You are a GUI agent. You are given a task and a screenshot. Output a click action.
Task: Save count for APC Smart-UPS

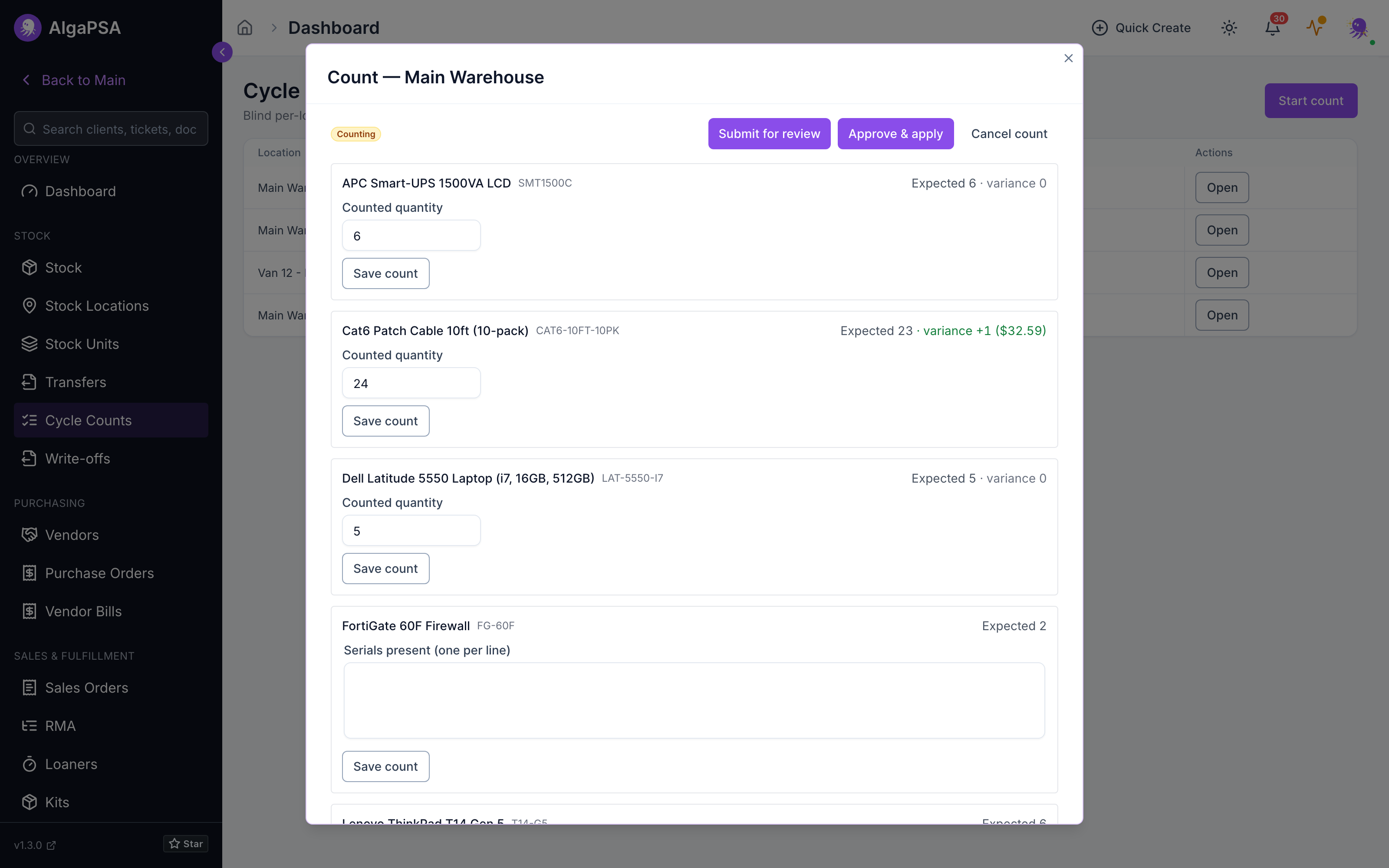pyautogui.click(x=386, y=273)
